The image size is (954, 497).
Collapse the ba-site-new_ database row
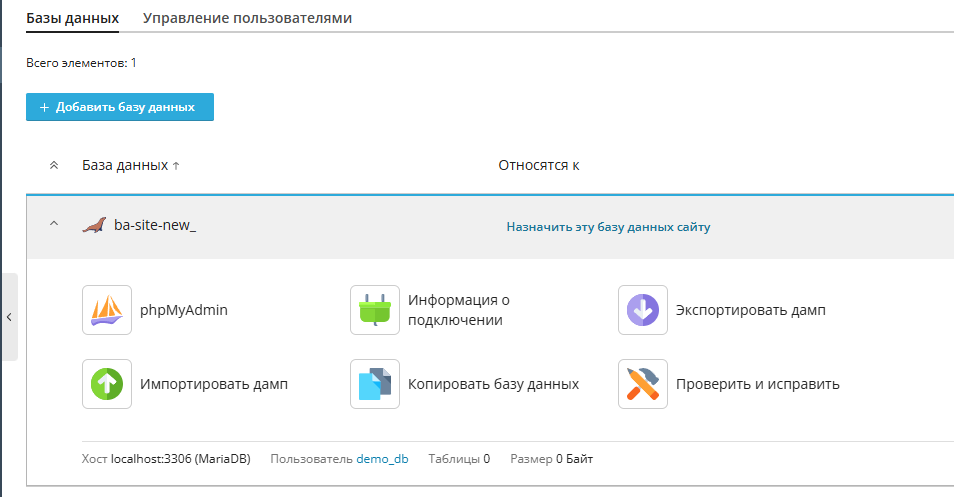[x=54, y=224]
